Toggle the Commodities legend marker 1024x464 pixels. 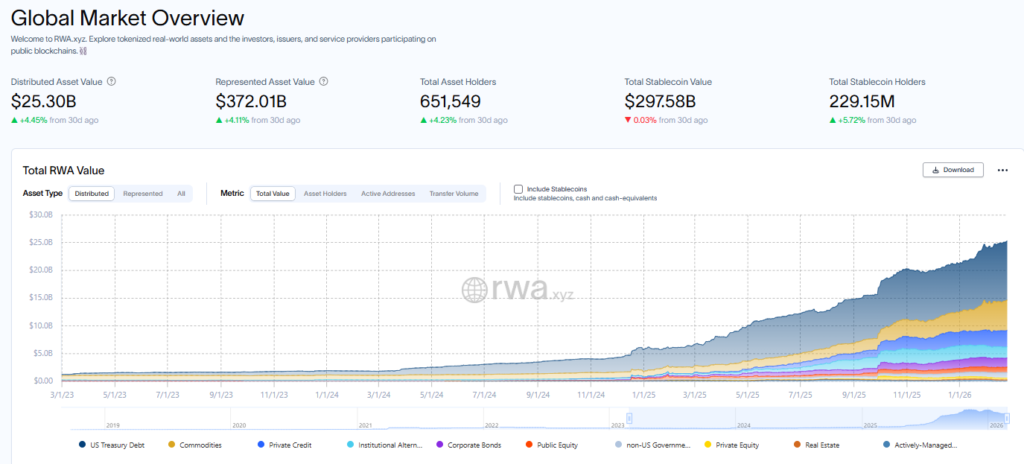click(171, 445)
